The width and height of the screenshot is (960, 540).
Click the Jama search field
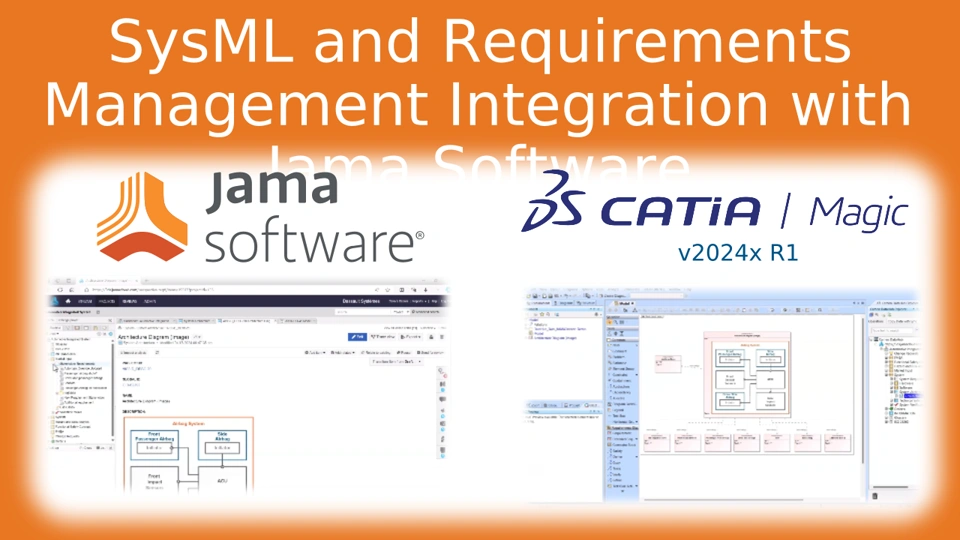(x=362, y=312)
